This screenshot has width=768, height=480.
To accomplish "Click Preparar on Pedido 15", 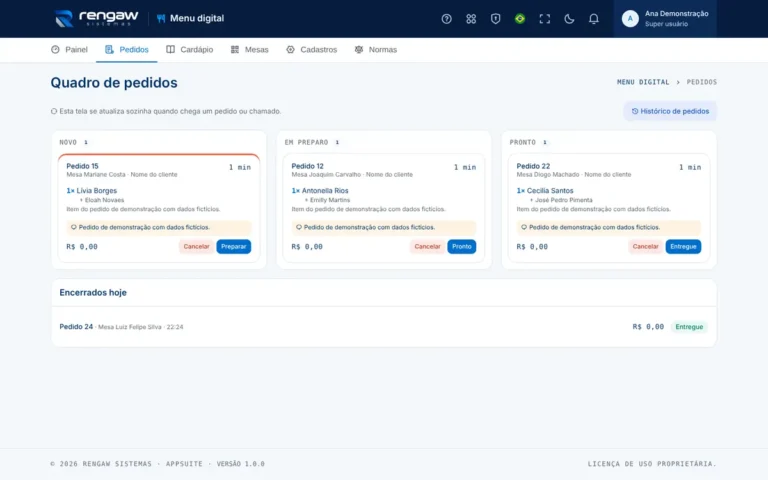I will click(x=234, y=246).
